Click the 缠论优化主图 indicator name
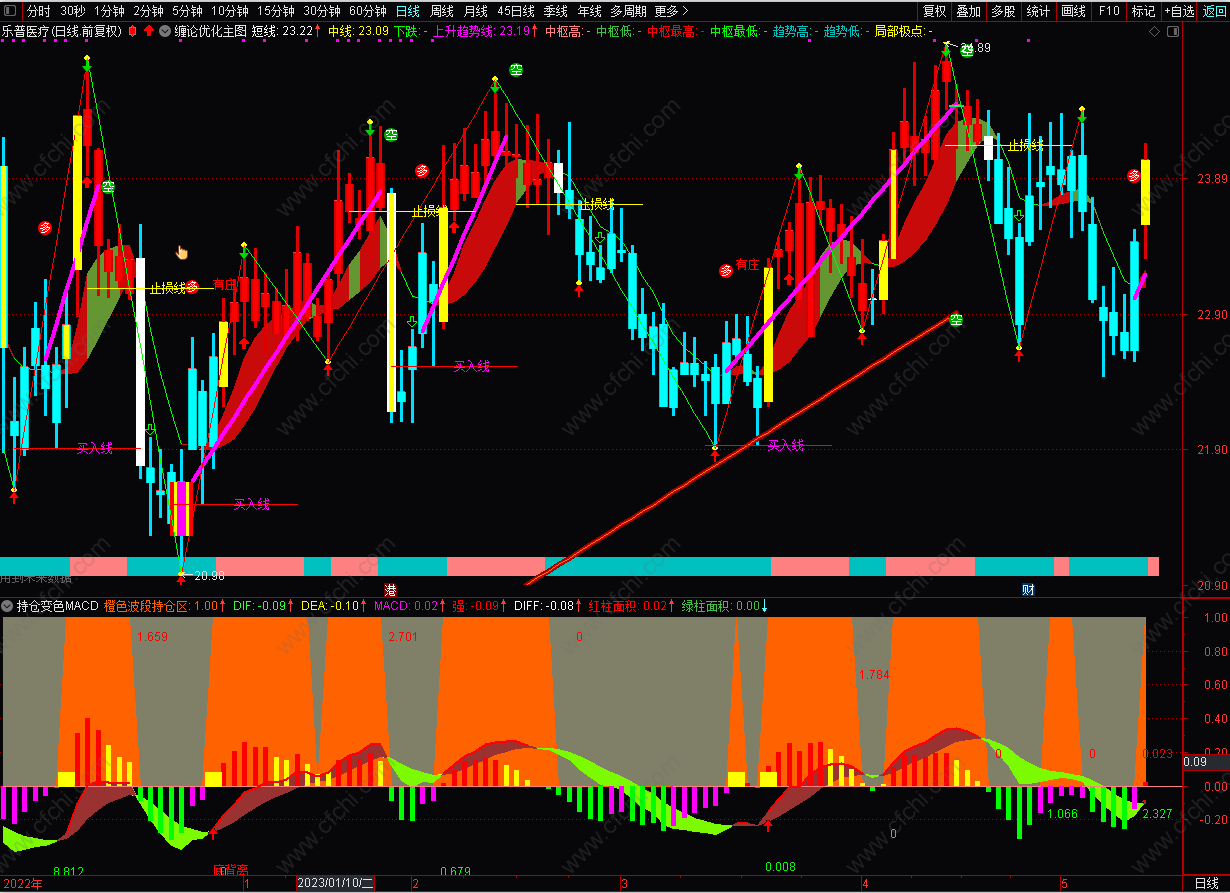This screenshot has height=893, width=1230. pos(210,31)
